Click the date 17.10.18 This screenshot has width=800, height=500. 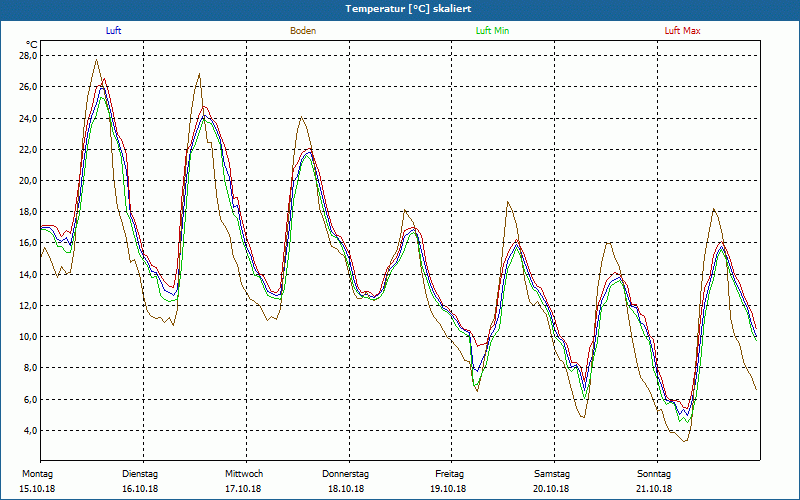(243, 489)
